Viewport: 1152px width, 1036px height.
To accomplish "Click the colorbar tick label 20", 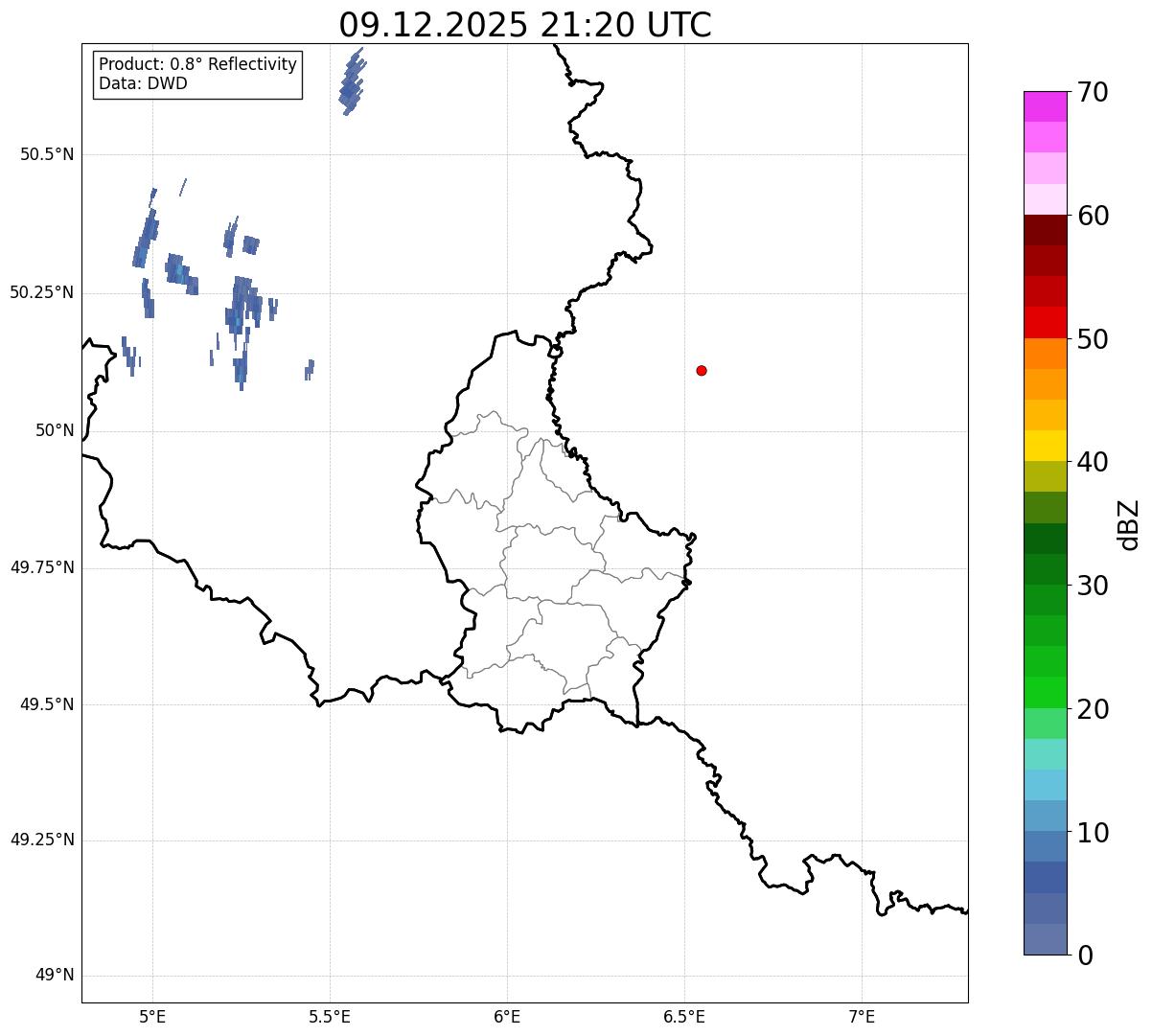I will [1094, 709].
